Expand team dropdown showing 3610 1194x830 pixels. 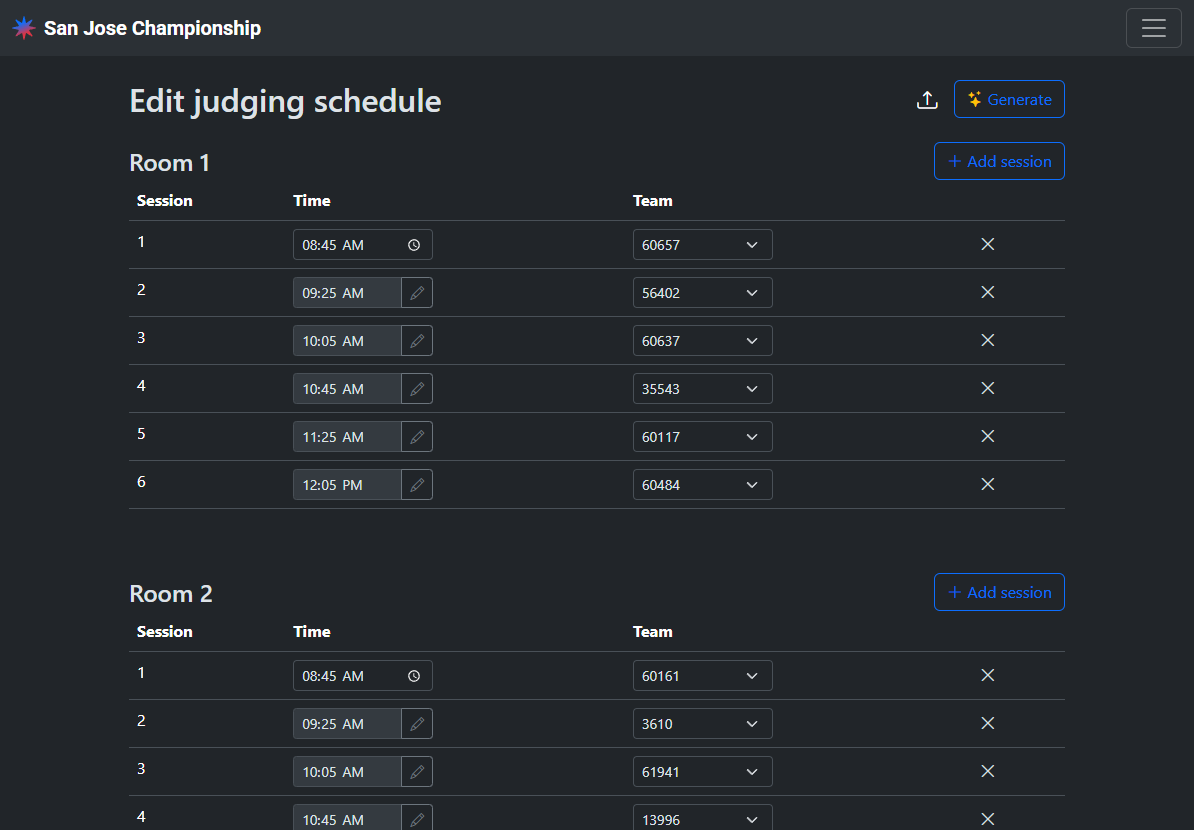[x=702, y=724]
